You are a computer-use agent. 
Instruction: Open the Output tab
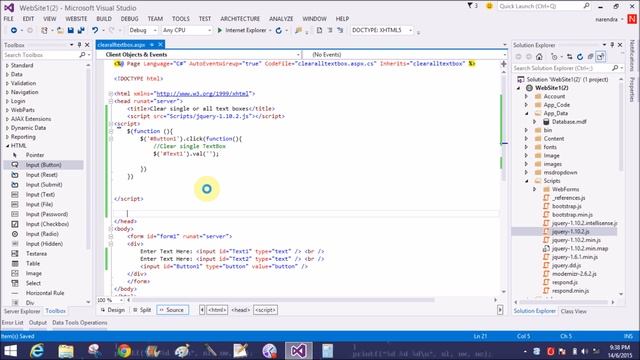(x=38, y=322)
